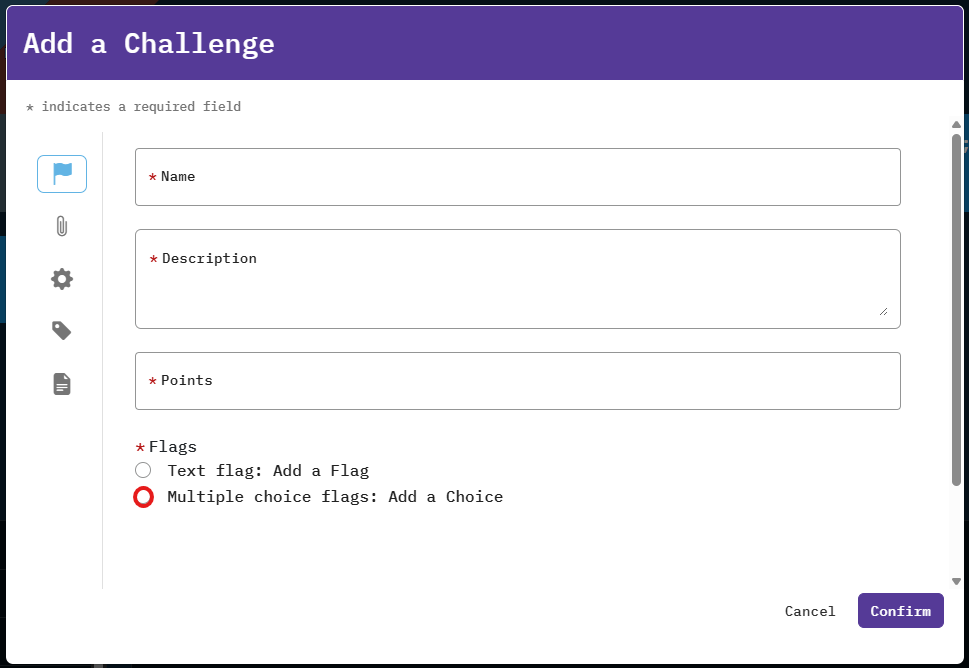Open the hints document icon
This screenshot has width=969, height=668.
pyautogui.click(x=62, y=383)
